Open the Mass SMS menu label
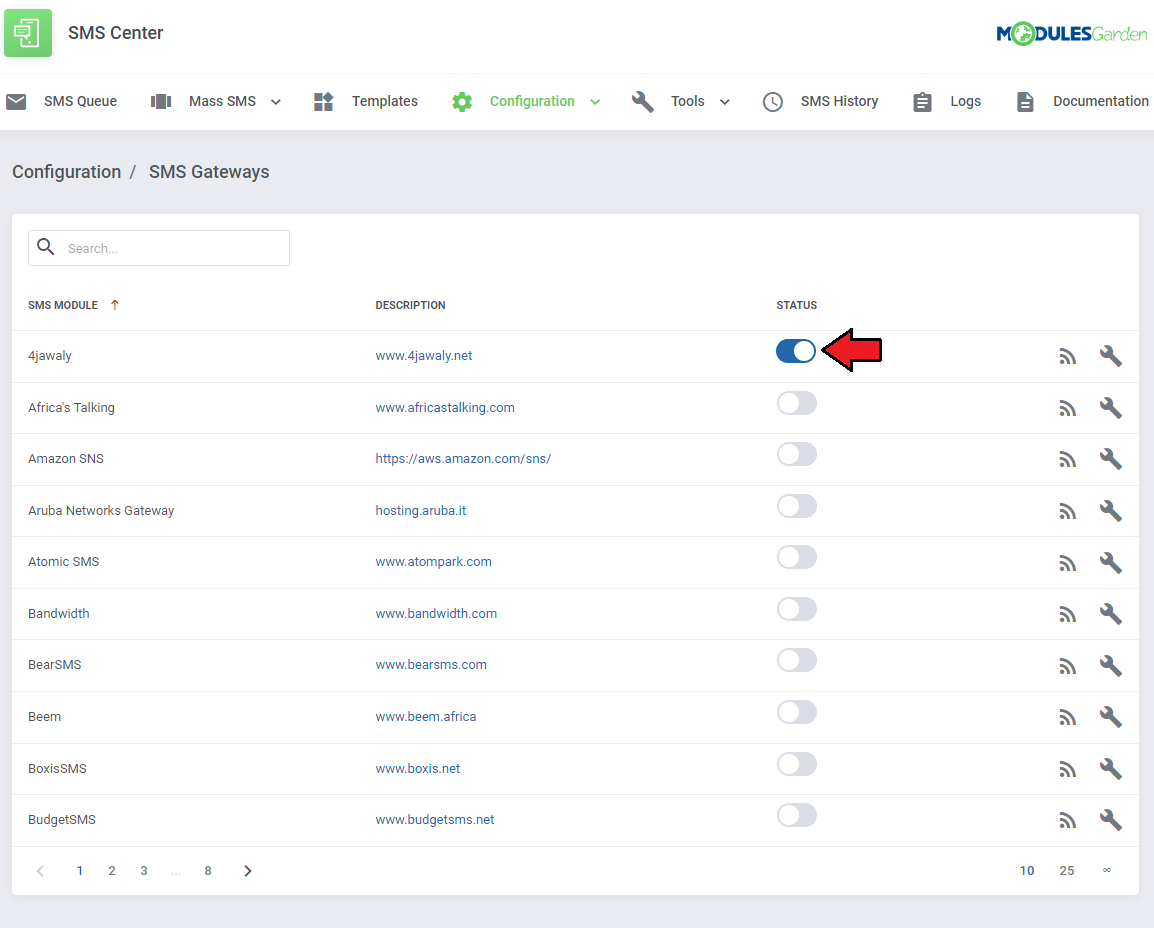1154x928 pixels. pyautogui.click(x=222, y=102)
